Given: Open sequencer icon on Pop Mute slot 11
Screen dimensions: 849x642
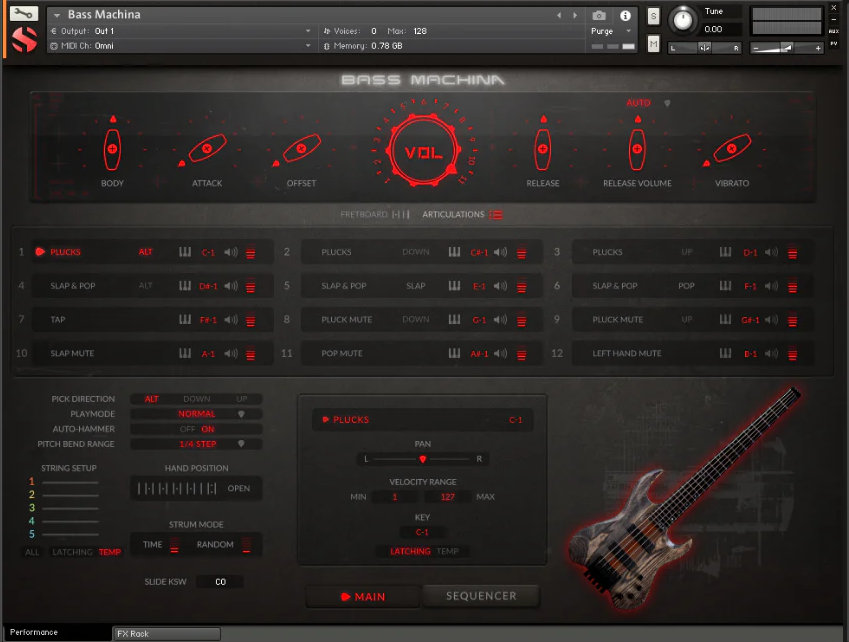Looking at the screenshot, I should [521, 353].
